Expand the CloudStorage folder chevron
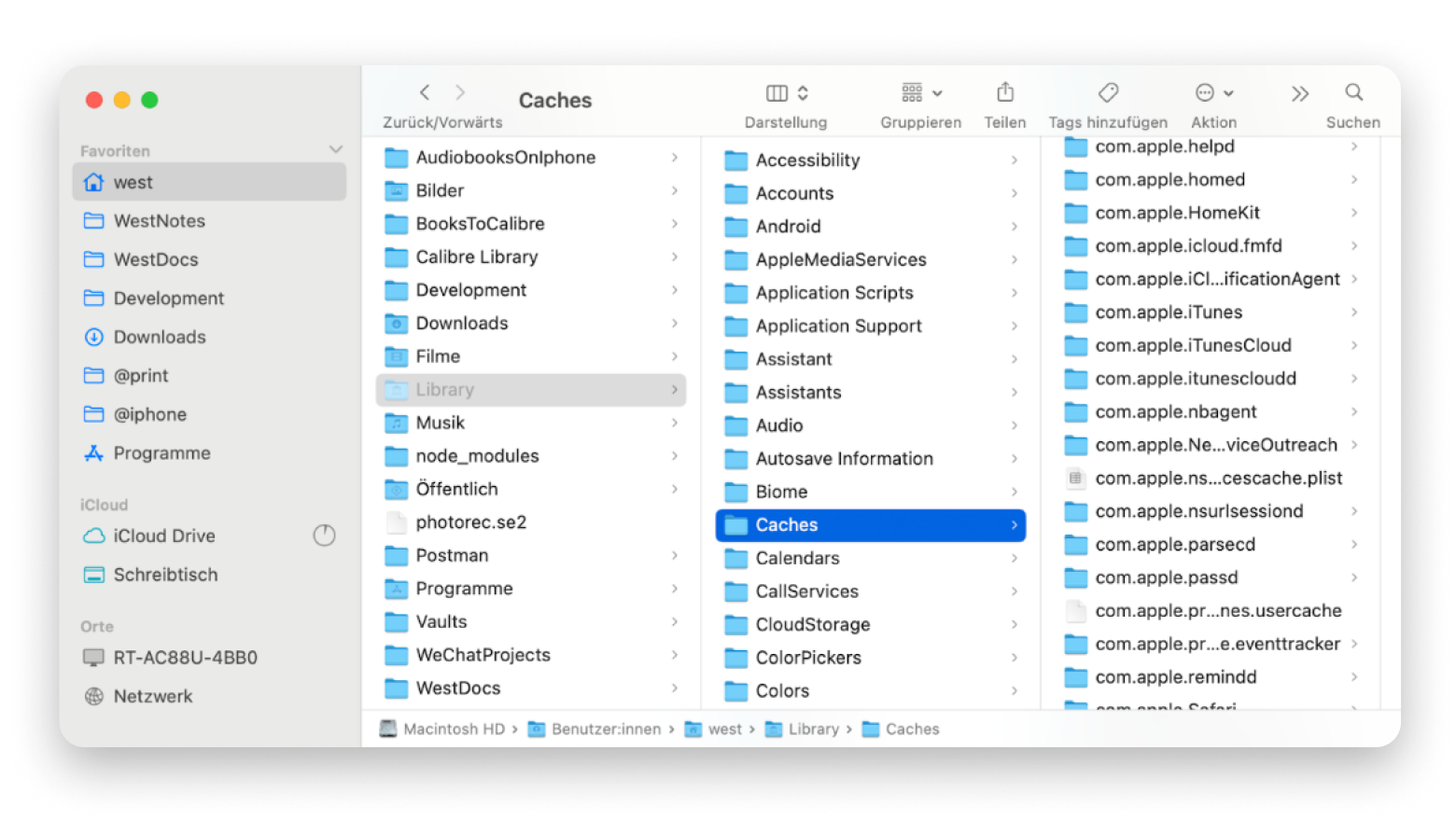Viewport: 1456px width, 834px height. pyautogui.click(x=1014, y=624)
